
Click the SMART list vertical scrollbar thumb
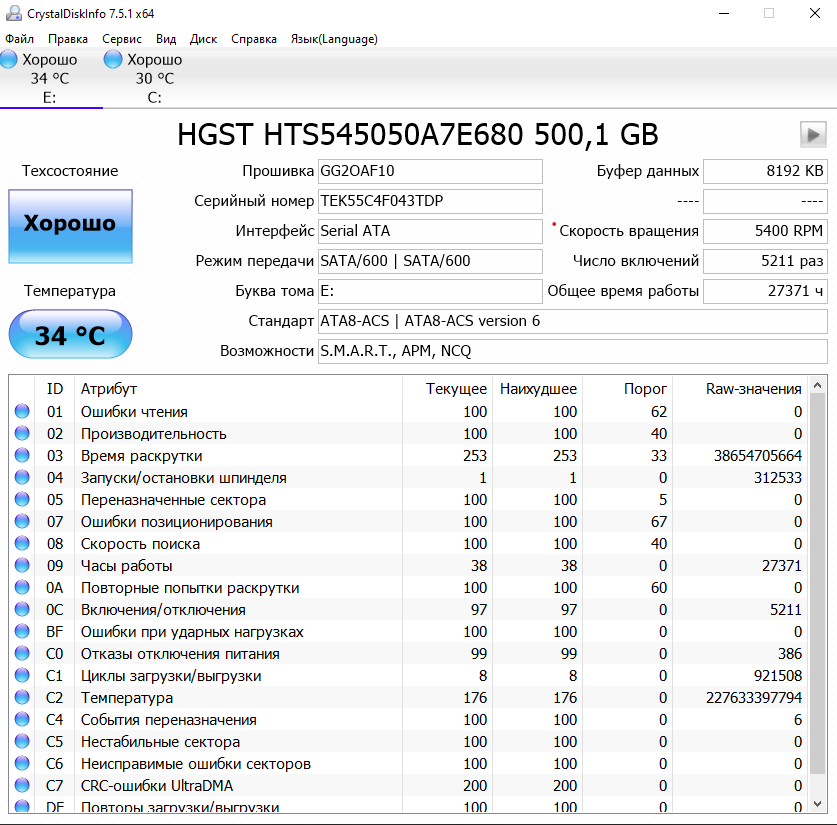817,584
